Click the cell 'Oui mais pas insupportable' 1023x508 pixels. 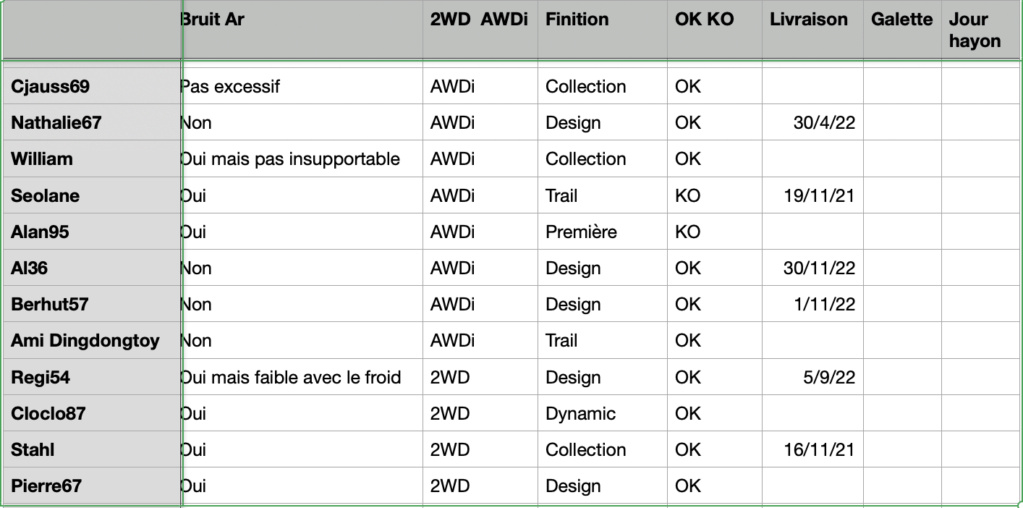click(301, 159)
